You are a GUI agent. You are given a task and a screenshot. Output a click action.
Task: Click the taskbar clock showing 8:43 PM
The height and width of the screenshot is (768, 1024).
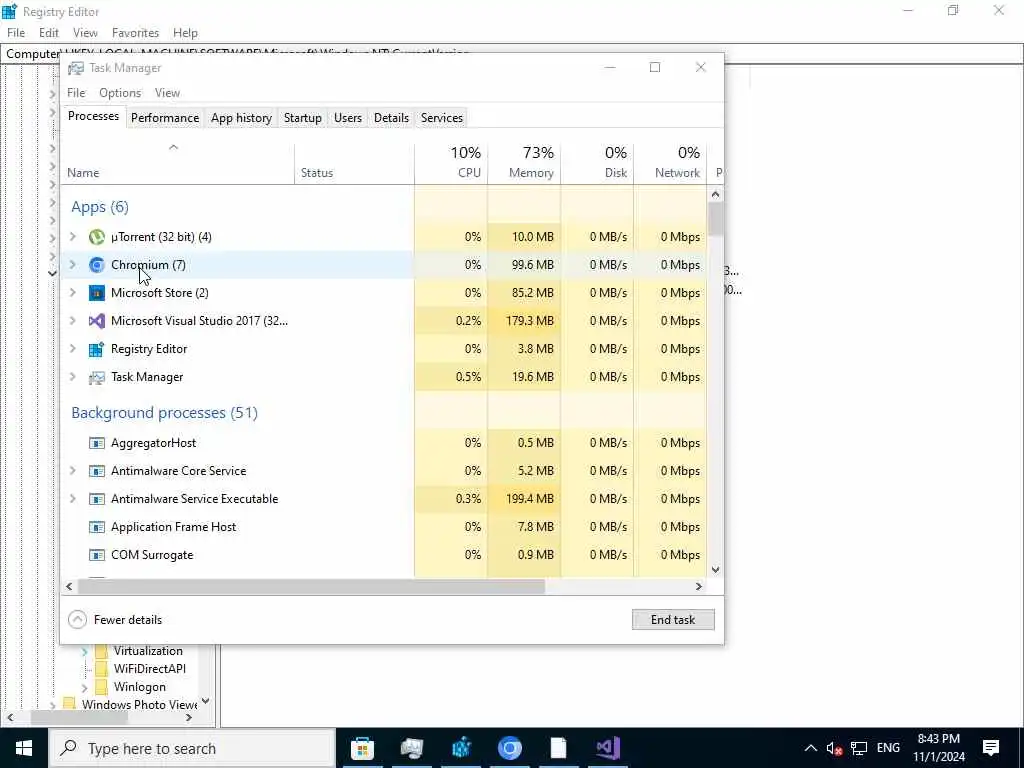coord(938,748)
